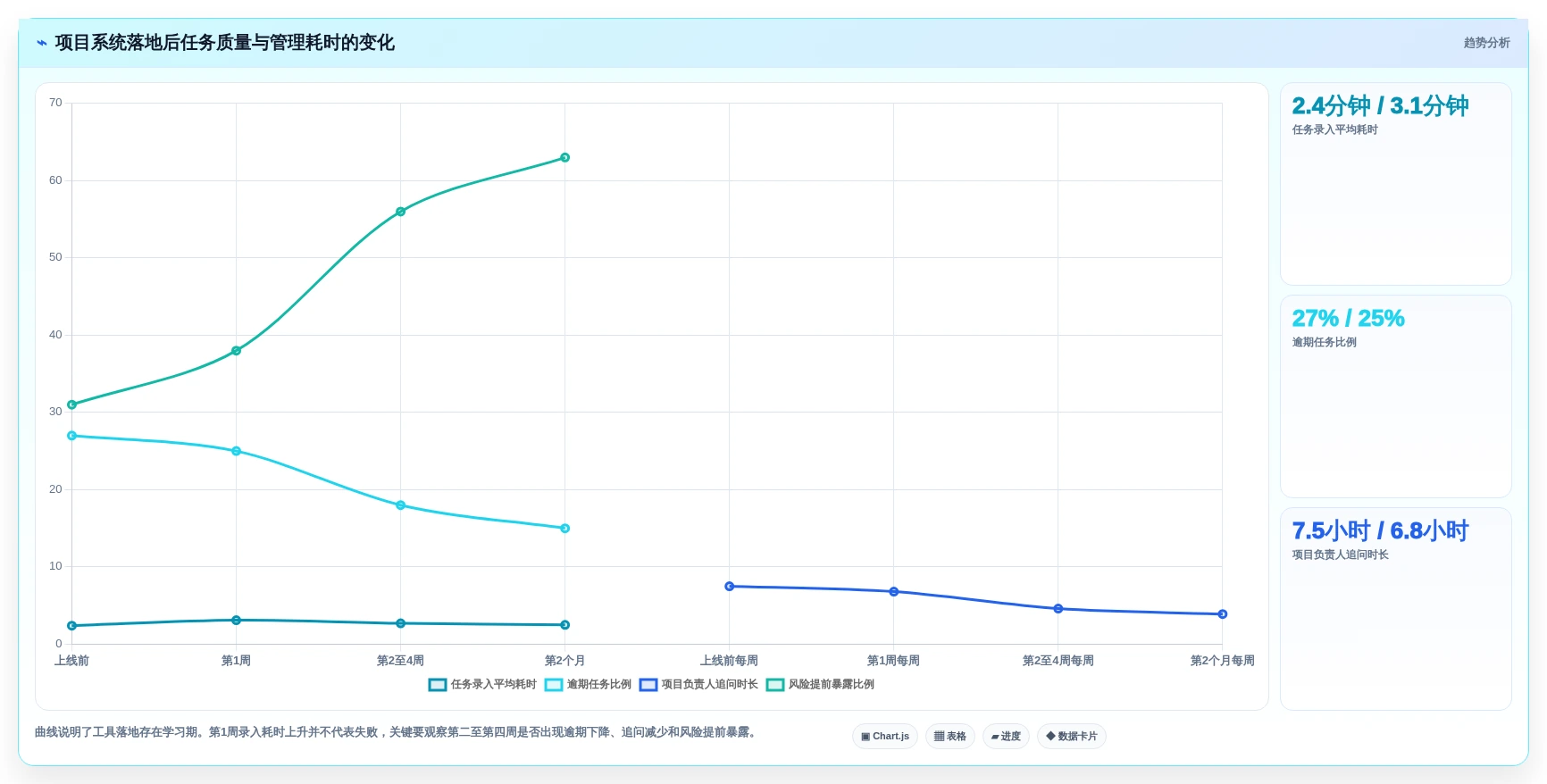
Task: Toggle the 项目负责人追问时长 legend series
Action: (x=698, y=685)
